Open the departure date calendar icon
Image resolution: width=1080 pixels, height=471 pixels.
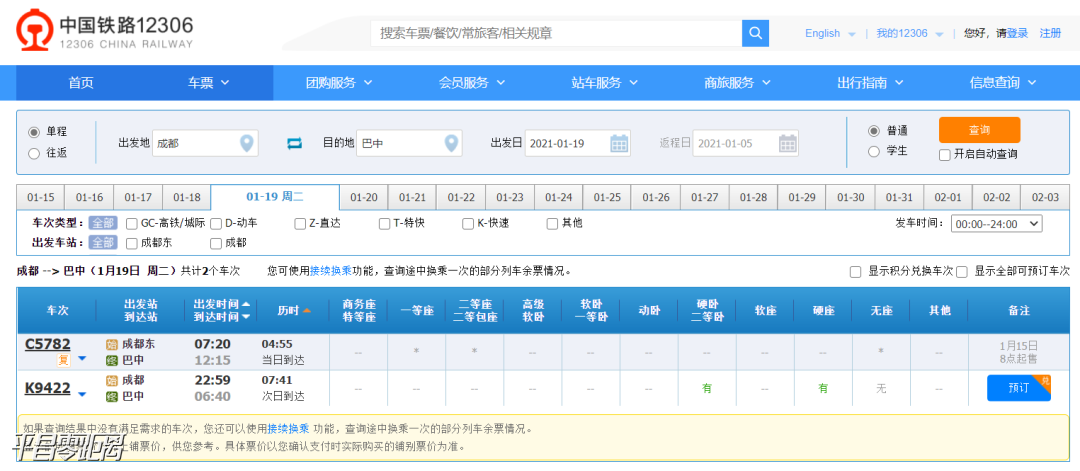point(619,143)
